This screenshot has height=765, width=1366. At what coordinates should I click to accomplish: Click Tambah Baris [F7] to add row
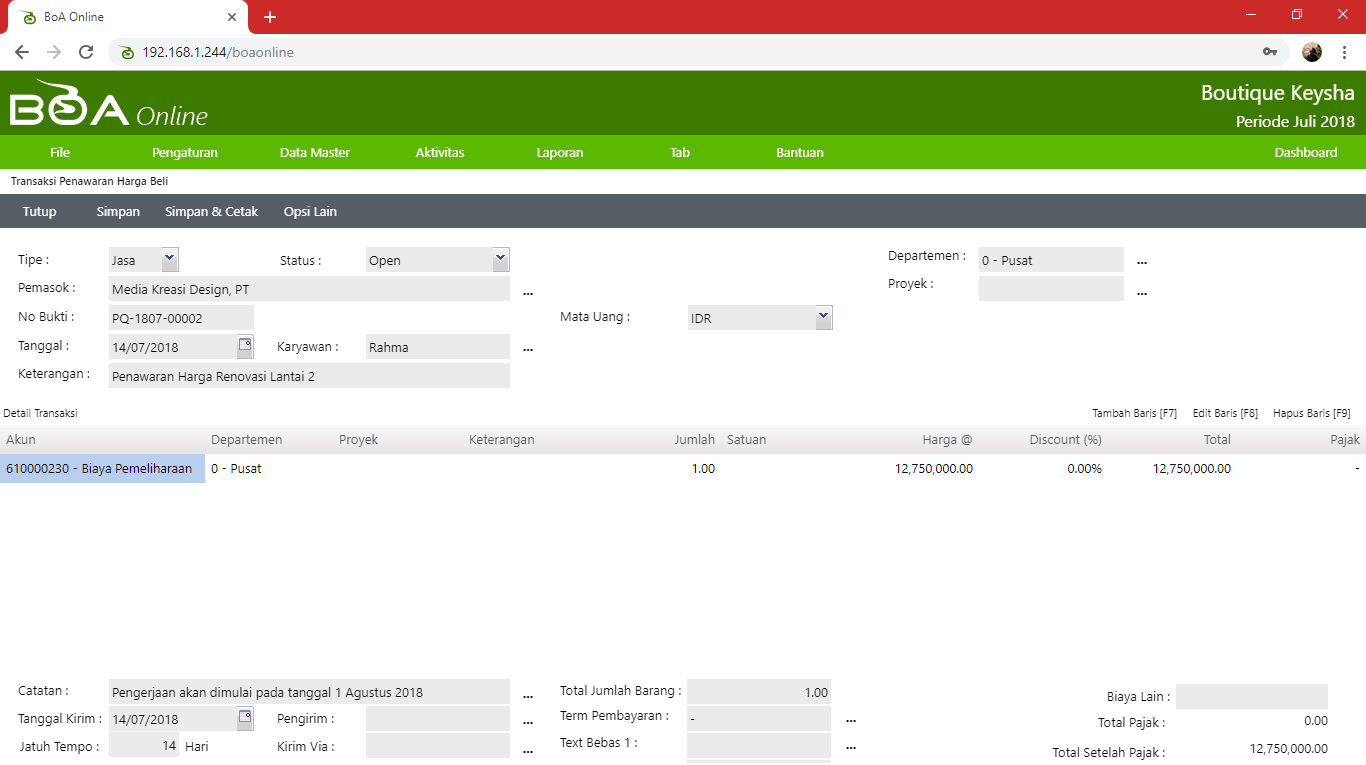coord(1134,413)
